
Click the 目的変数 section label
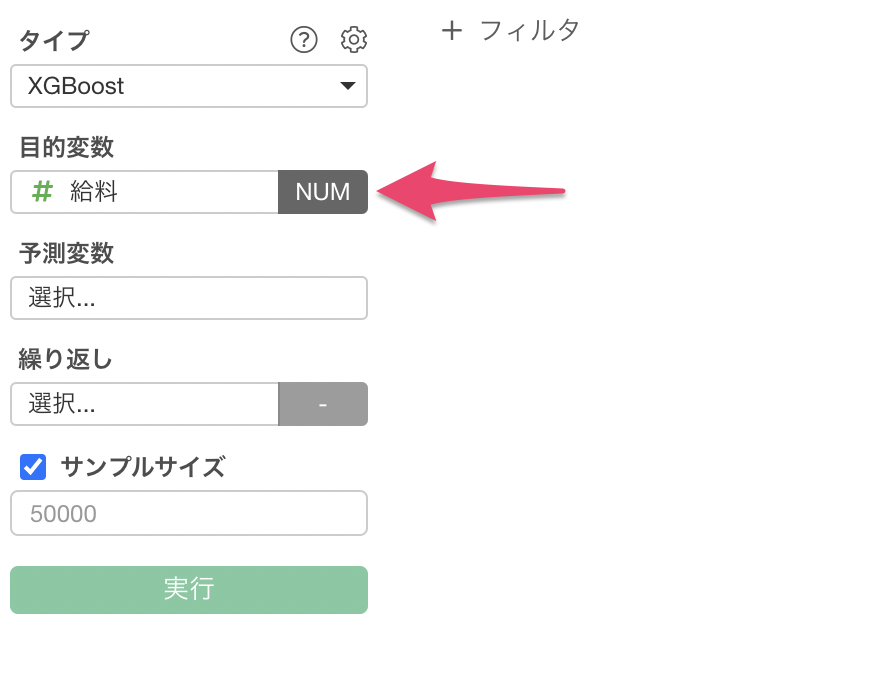pyautogui.click(x=66, y=147)
